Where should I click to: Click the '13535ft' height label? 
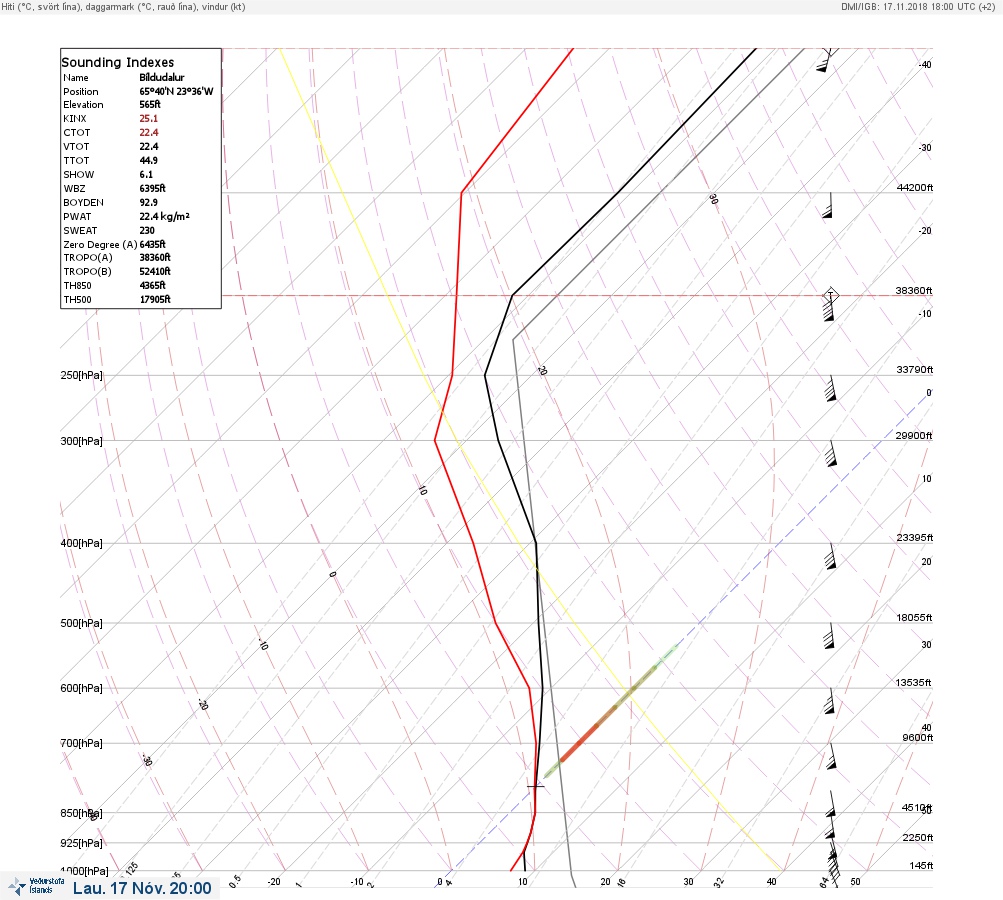pos(913,683)
